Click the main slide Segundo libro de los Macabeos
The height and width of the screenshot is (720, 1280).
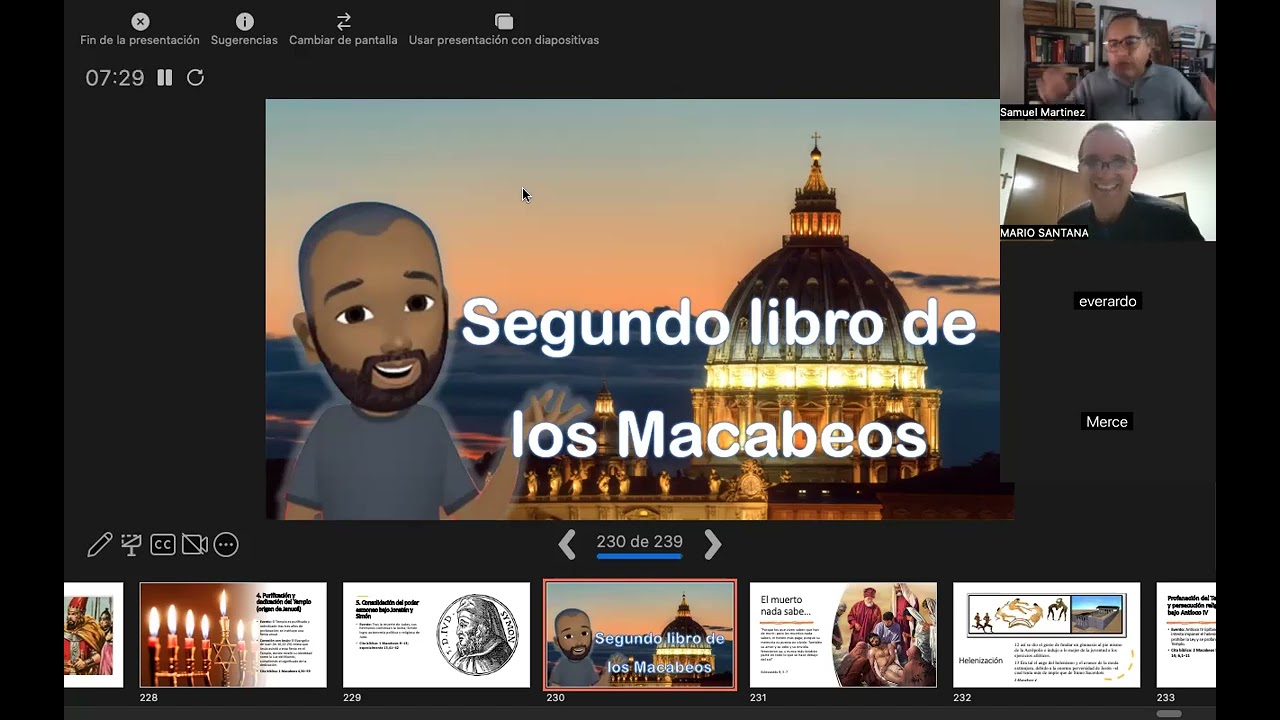(x=639, y=309)
